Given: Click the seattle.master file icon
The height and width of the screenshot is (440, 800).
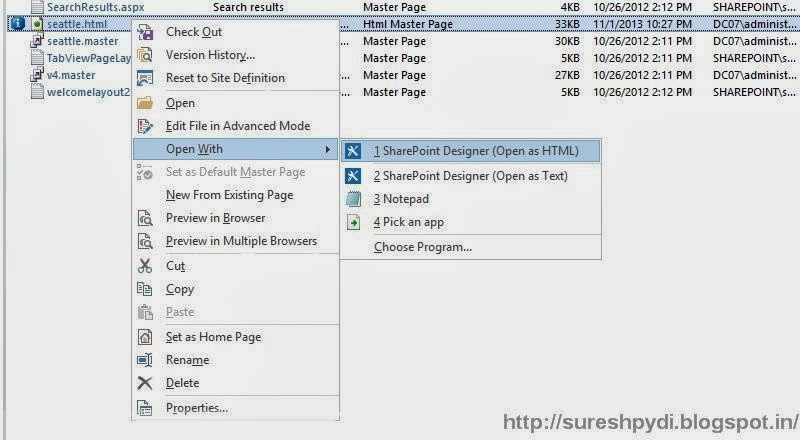Looking at the screenshot, I should pyautogui.click(x=37, y=41).
